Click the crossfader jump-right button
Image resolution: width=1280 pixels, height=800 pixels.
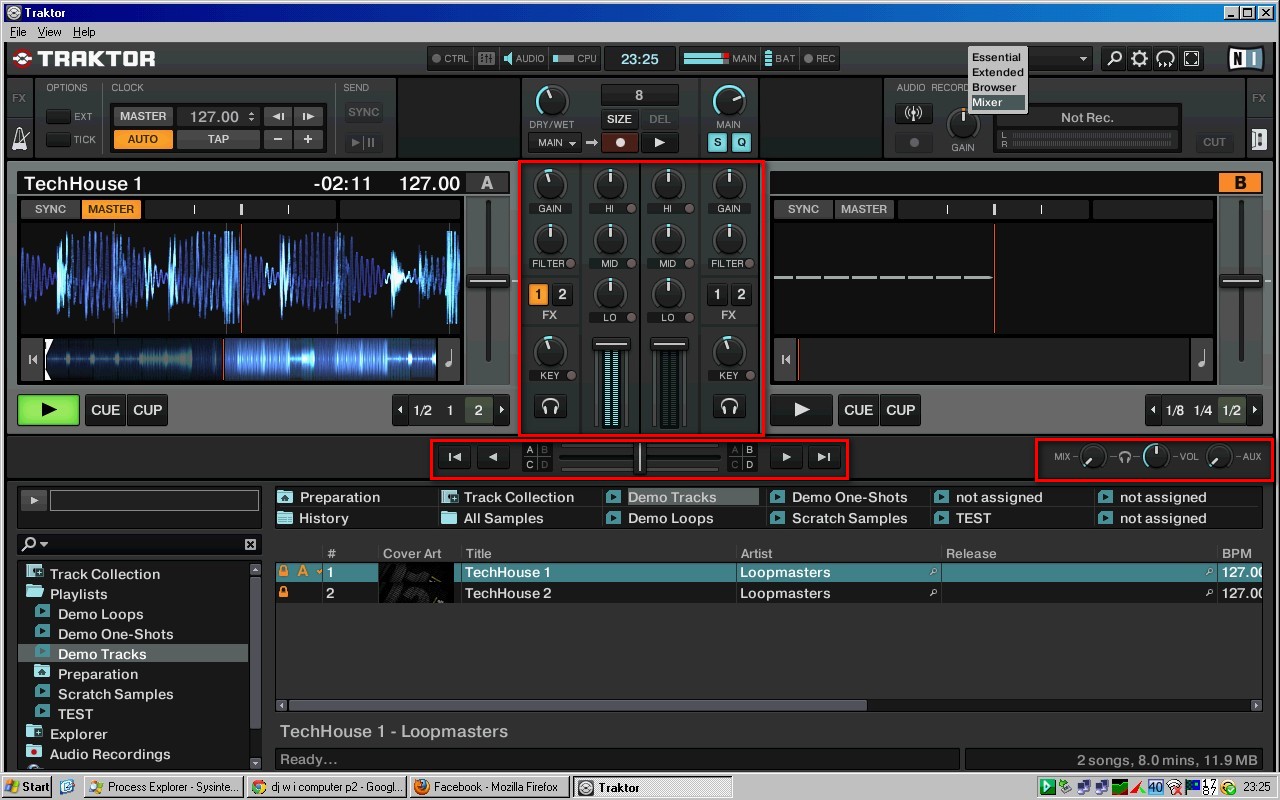[x=824, y=457]
